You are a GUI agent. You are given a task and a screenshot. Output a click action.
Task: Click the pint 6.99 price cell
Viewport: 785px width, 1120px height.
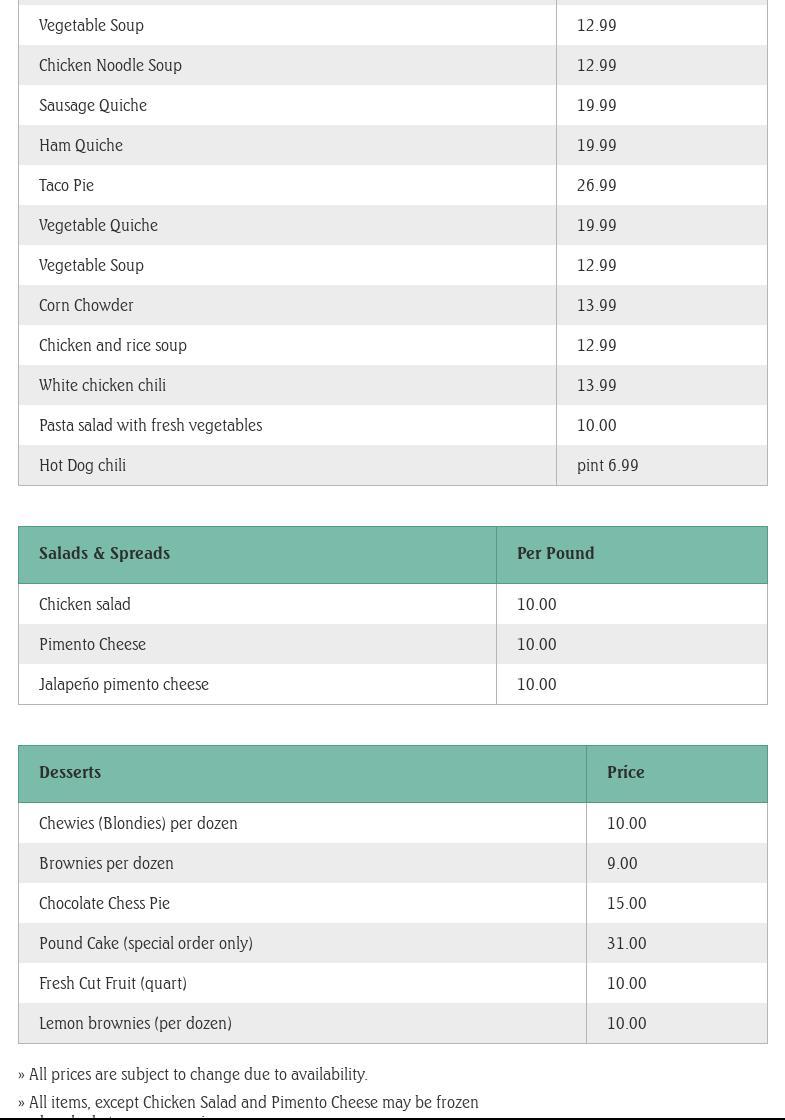[607, 466]
